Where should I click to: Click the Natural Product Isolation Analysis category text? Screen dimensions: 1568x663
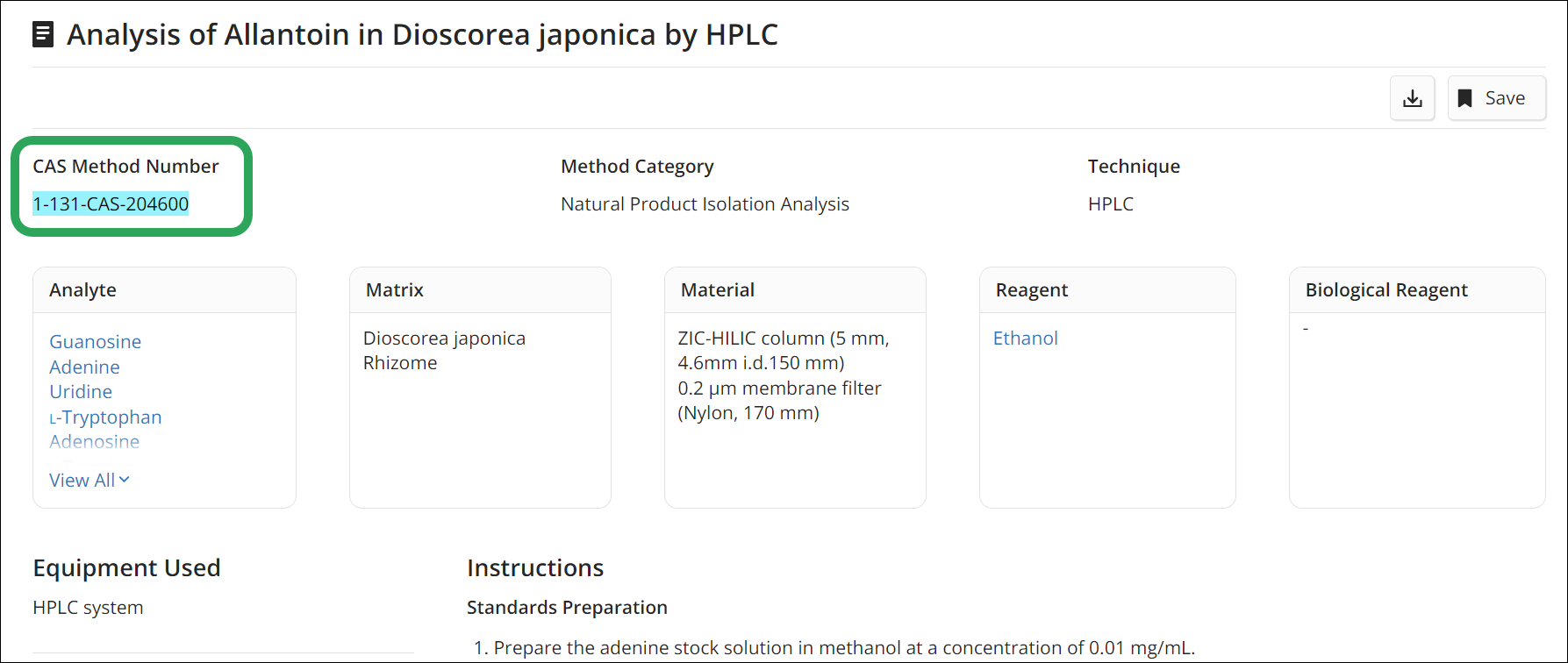click(705, 203)
